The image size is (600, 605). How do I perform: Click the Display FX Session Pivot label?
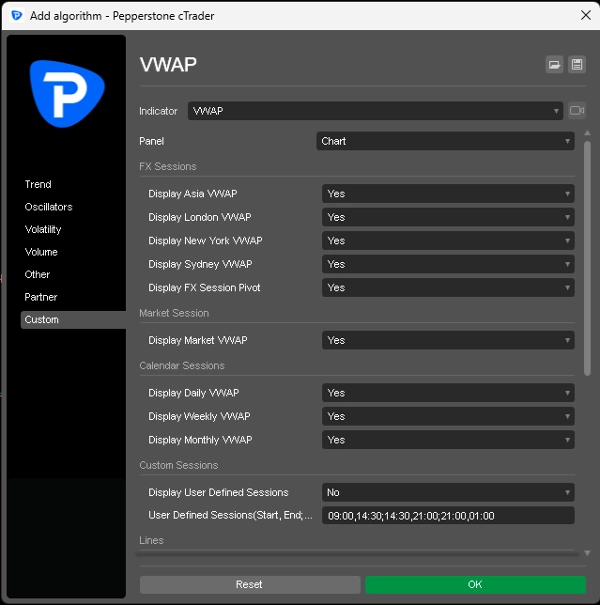tap(204, 288)
